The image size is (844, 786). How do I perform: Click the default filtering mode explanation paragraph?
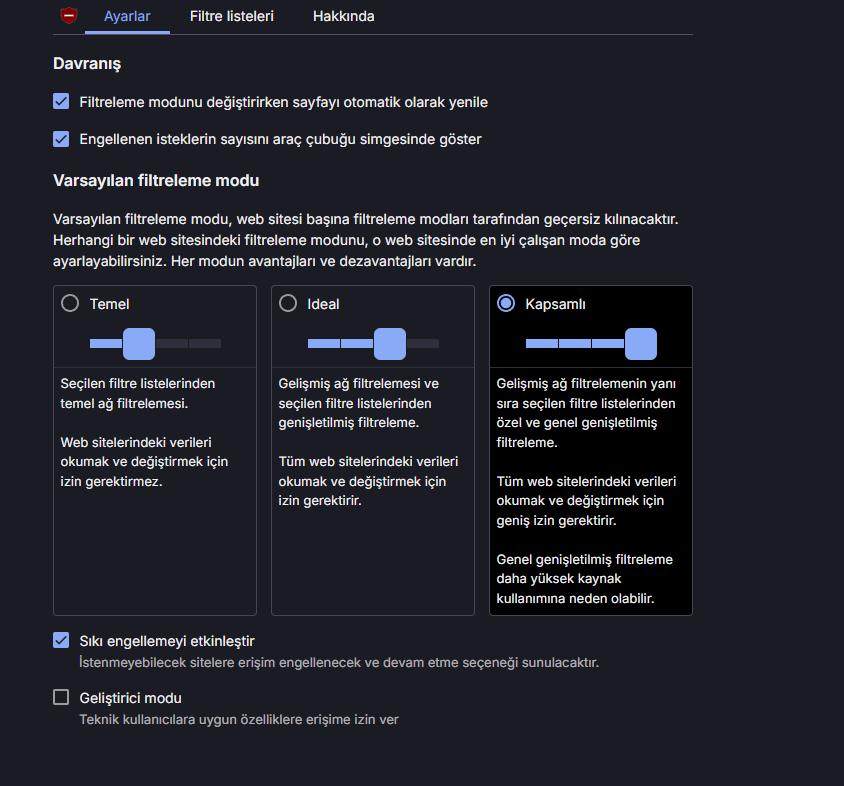pyautogui.click(x=365, y=240)
